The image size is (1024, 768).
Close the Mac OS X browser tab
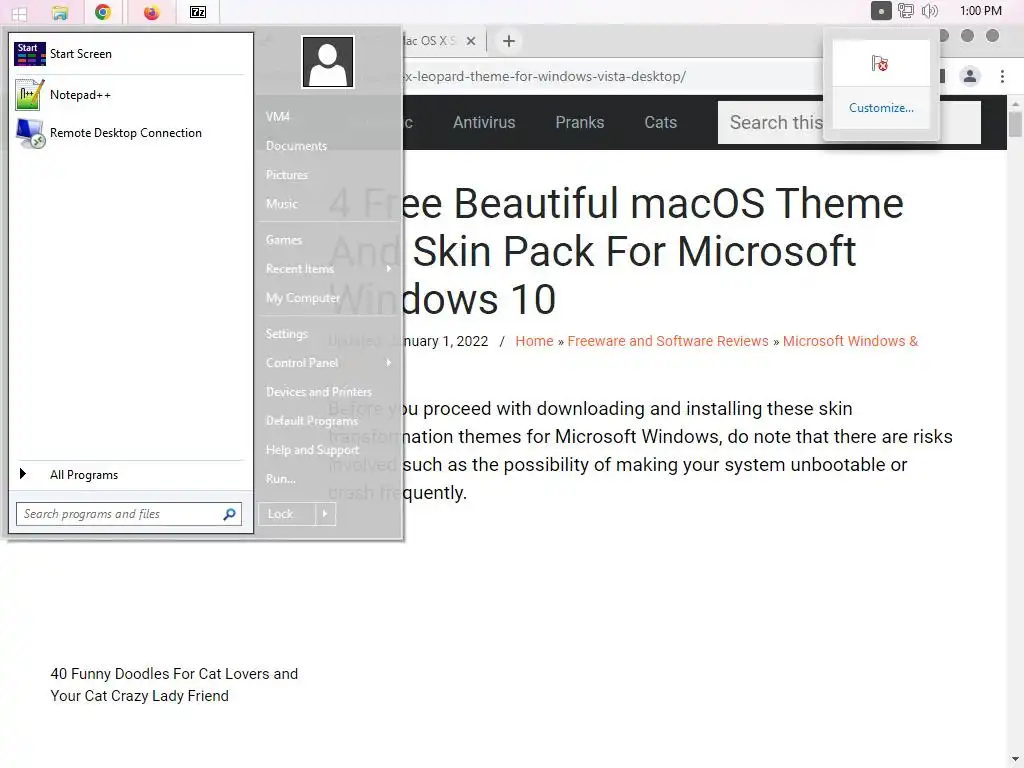(470, 41)
